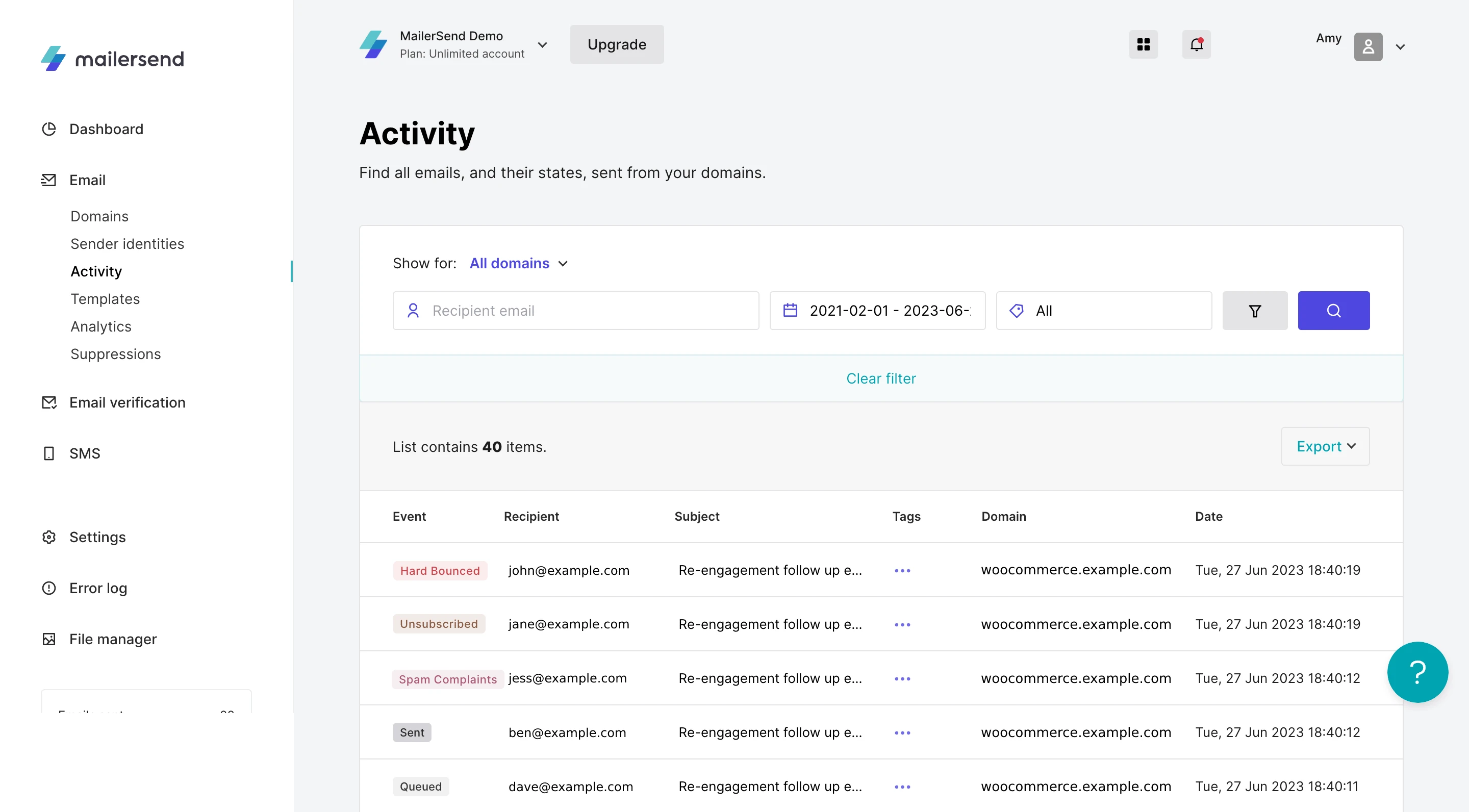Open the calendar date range picker
The width and height of the screenshot is (1469, 812).
[x=877, y=311]
